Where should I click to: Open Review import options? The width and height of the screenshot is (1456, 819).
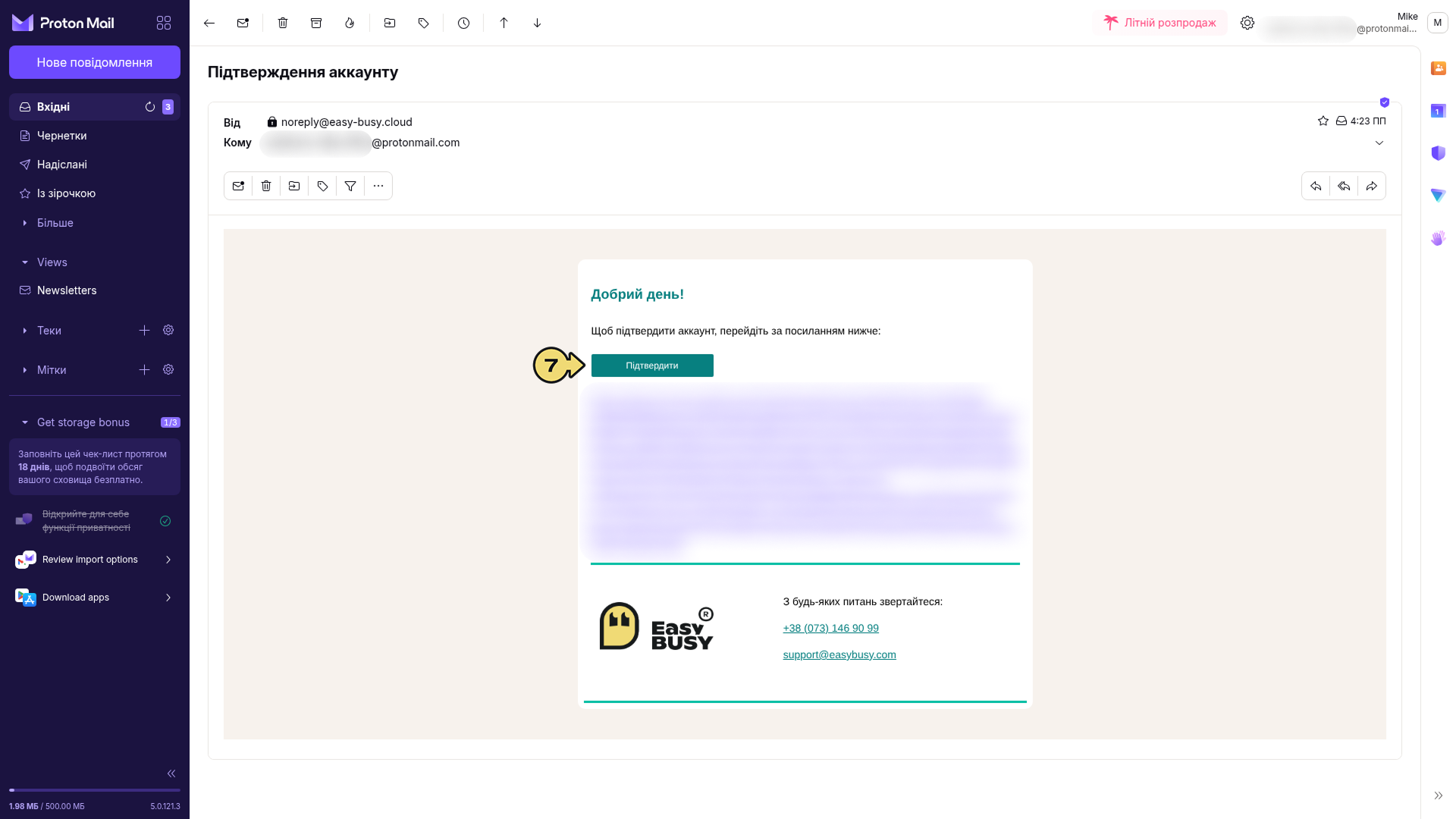(x=95, y=560)
